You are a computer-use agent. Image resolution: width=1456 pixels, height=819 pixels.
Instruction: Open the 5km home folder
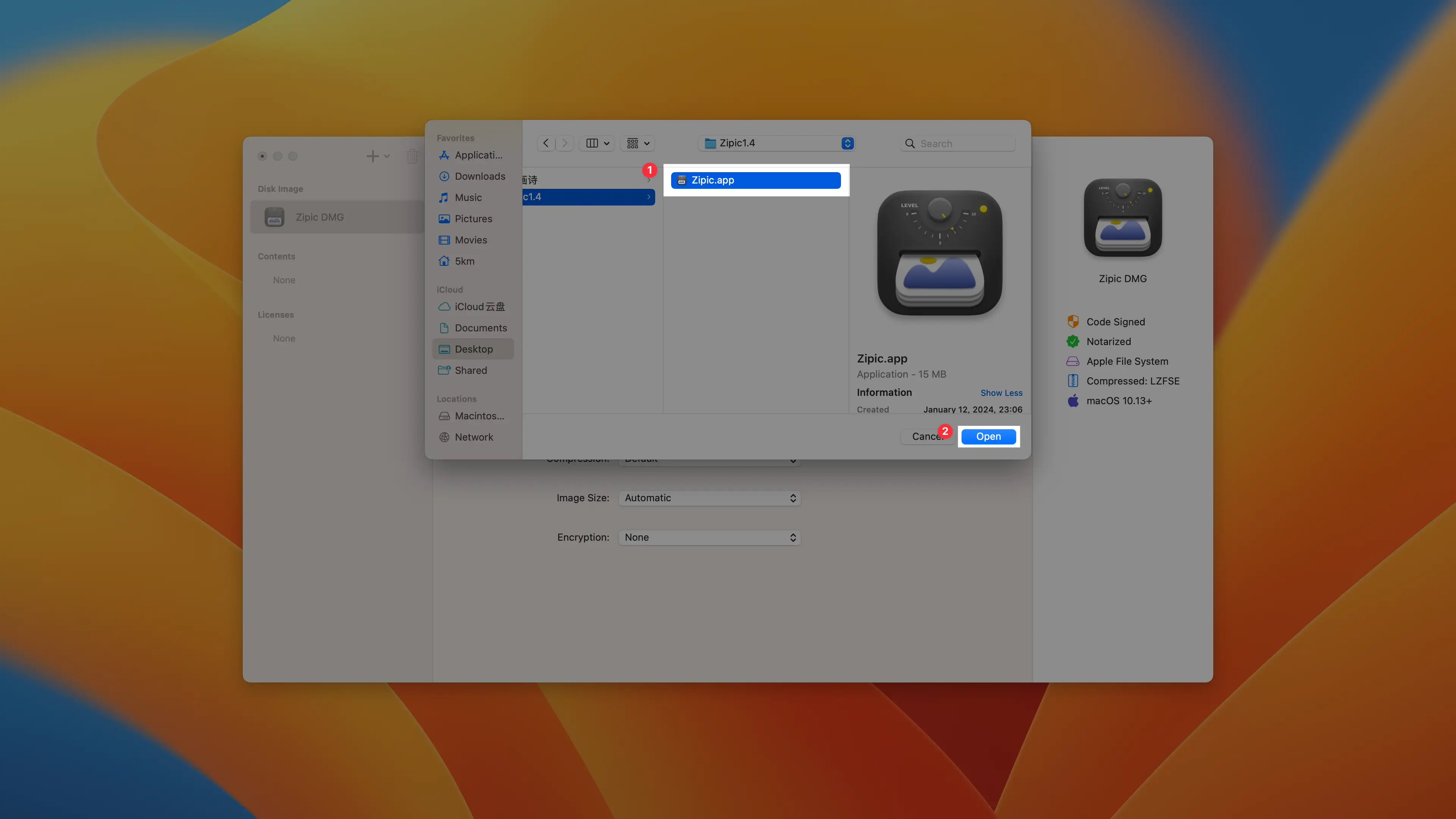tap(472, 261)
